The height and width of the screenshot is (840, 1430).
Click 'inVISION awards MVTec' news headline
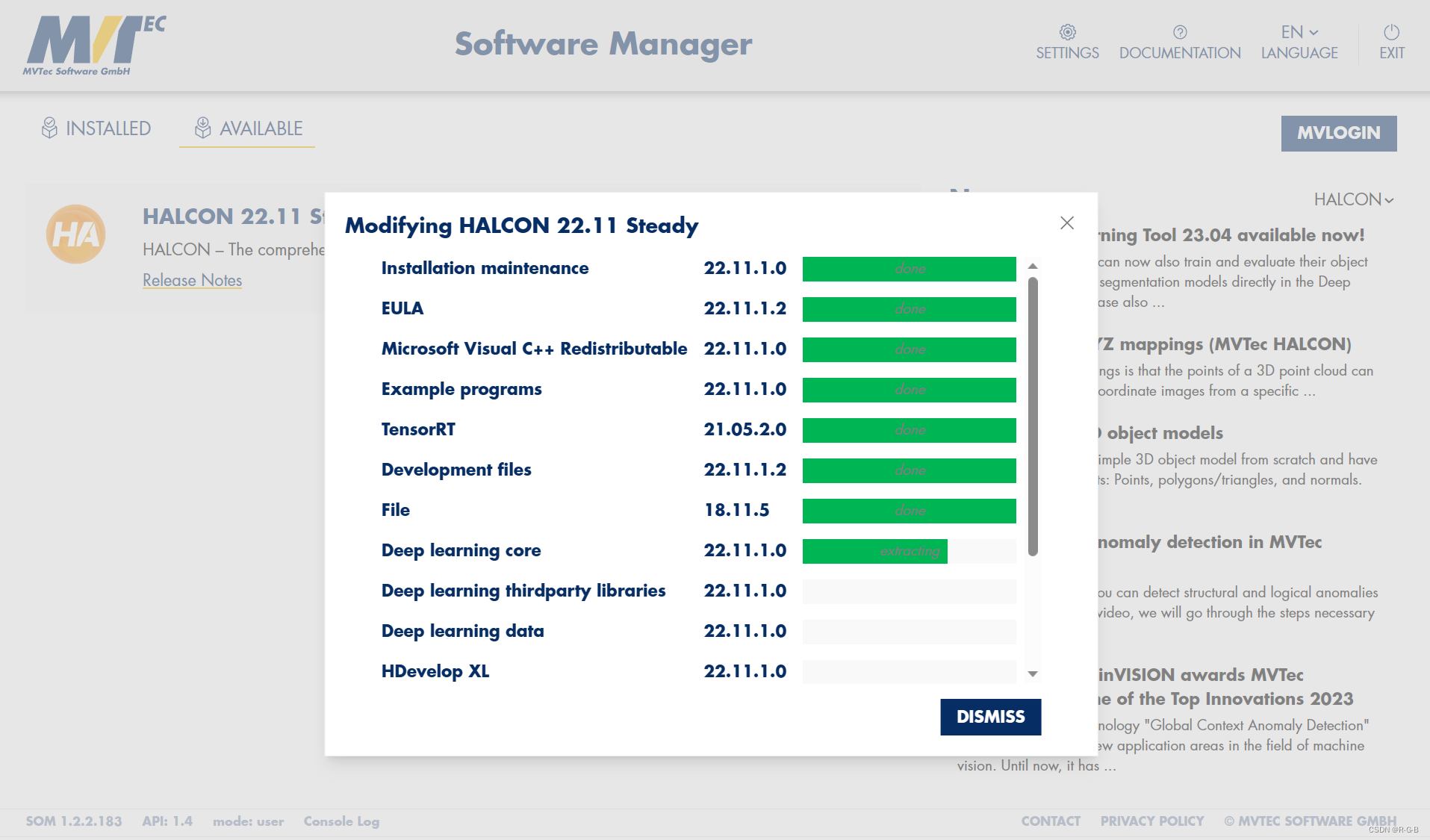click(x=1201, y=675)
